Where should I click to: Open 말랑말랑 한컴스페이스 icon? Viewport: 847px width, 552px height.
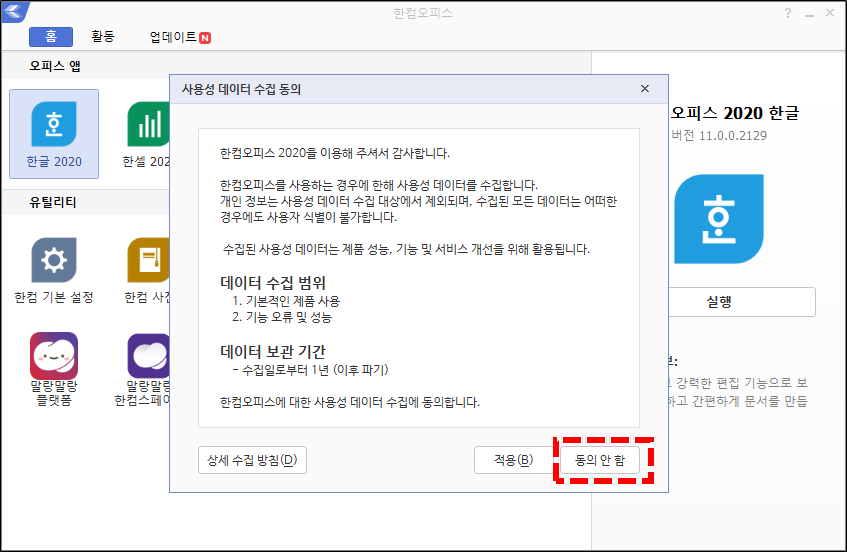tap(148, 355)
